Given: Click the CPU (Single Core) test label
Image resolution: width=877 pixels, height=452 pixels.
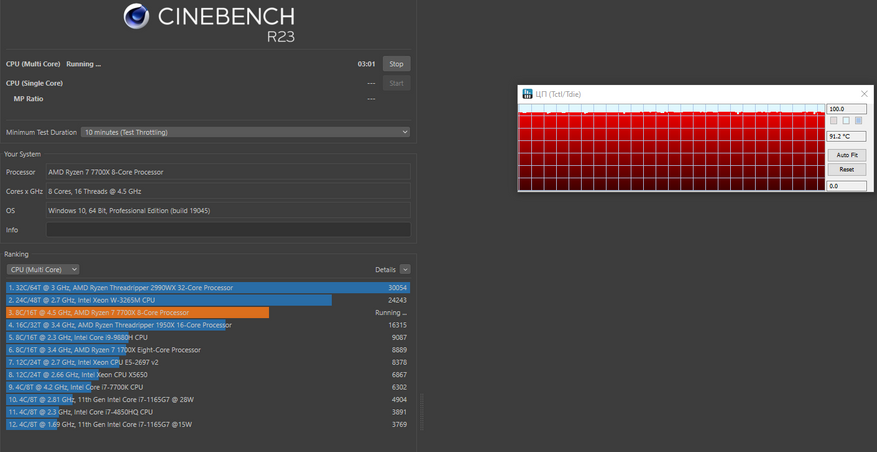Looking at the screenshot, I should (x=34, y=83).
